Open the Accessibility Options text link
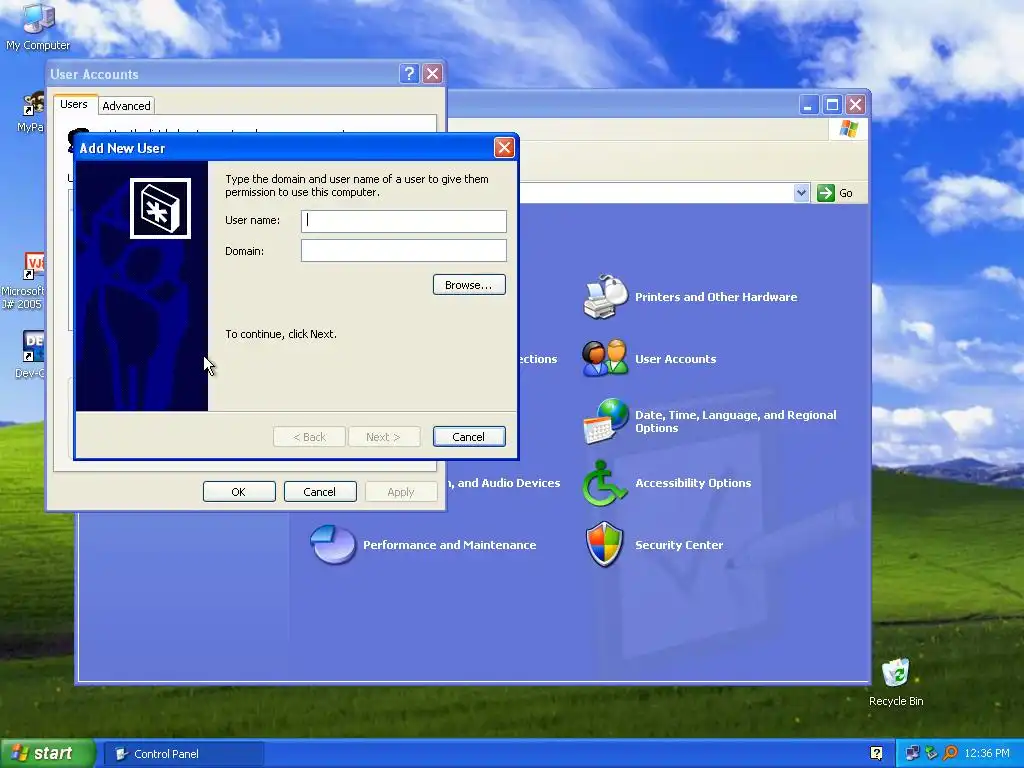Viewport: 1024px width, 768px height. click(693, 483)
